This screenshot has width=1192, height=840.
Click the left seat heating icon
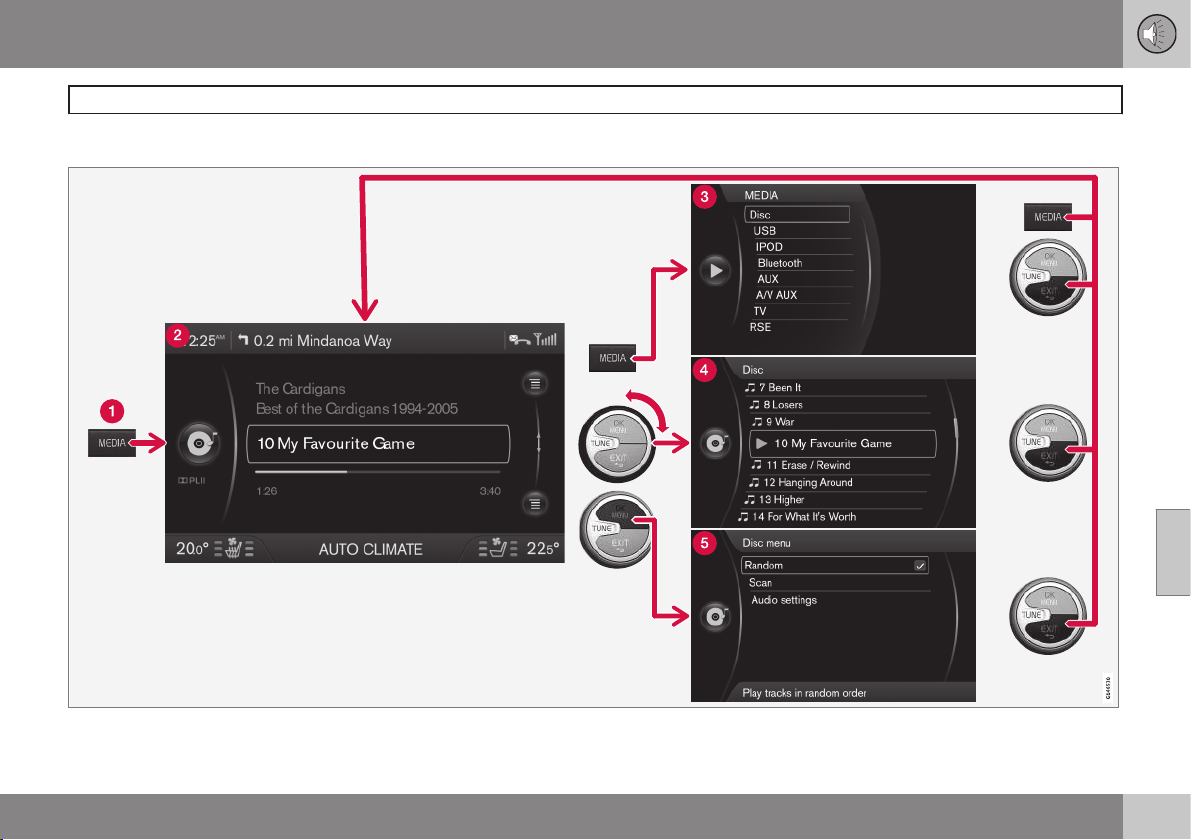click(233, 548)
